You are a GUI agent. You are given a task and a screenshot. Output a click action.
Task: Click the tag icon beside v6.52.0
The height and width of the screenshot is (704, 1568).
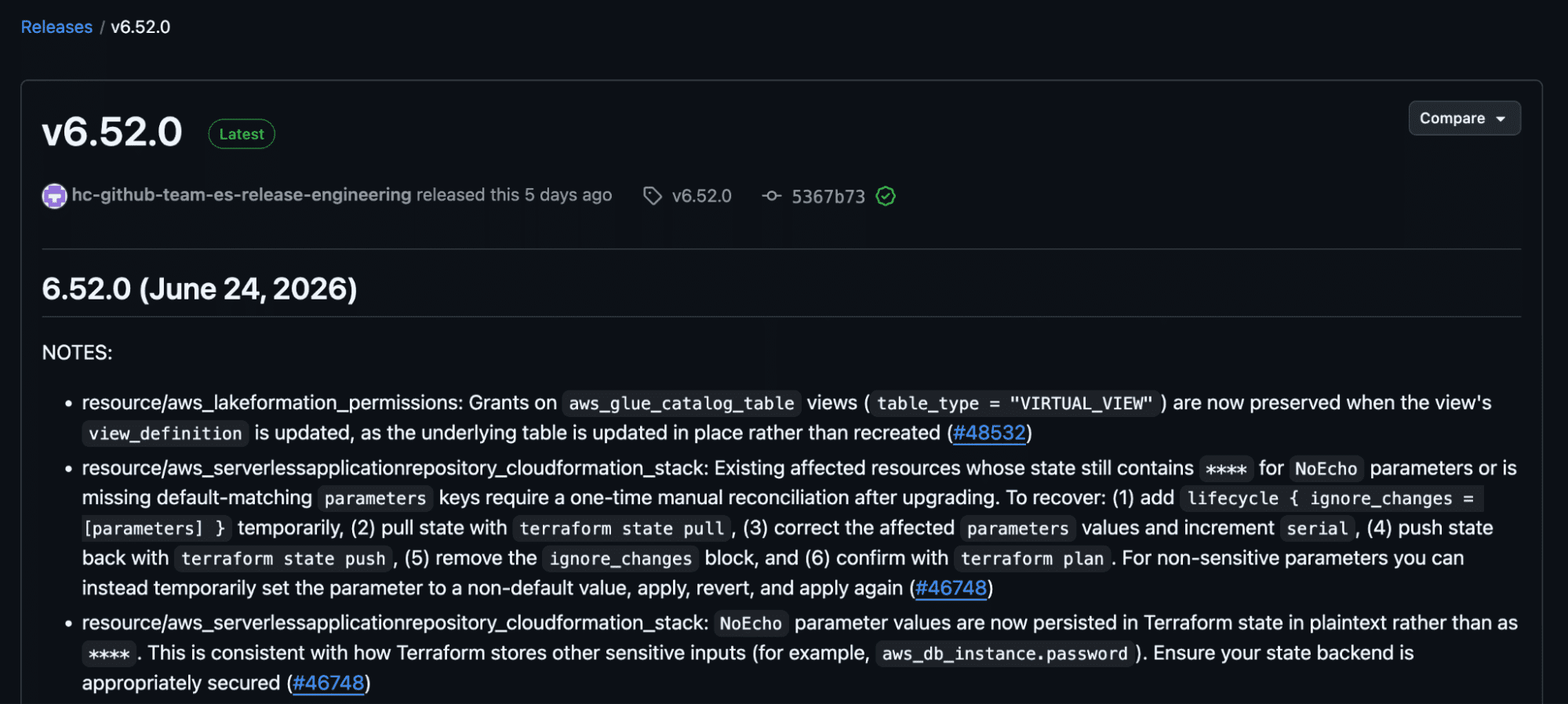(x=653, y=196)
